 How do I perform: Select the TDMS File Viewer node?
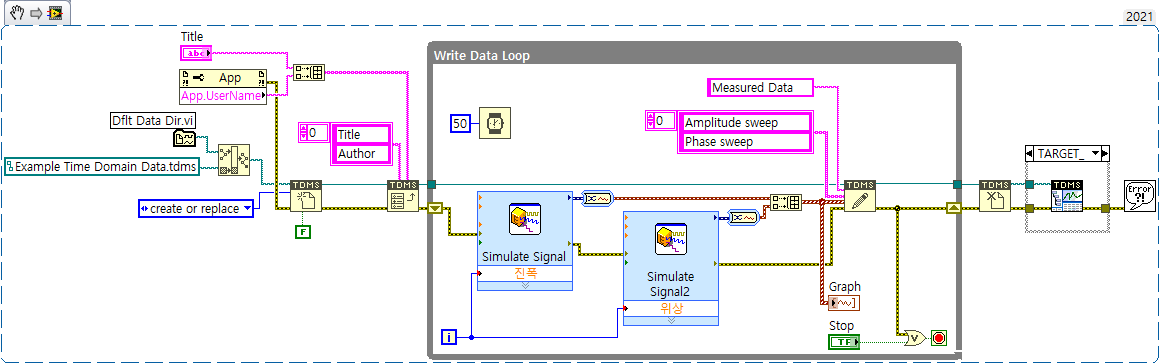point(1067,196)
